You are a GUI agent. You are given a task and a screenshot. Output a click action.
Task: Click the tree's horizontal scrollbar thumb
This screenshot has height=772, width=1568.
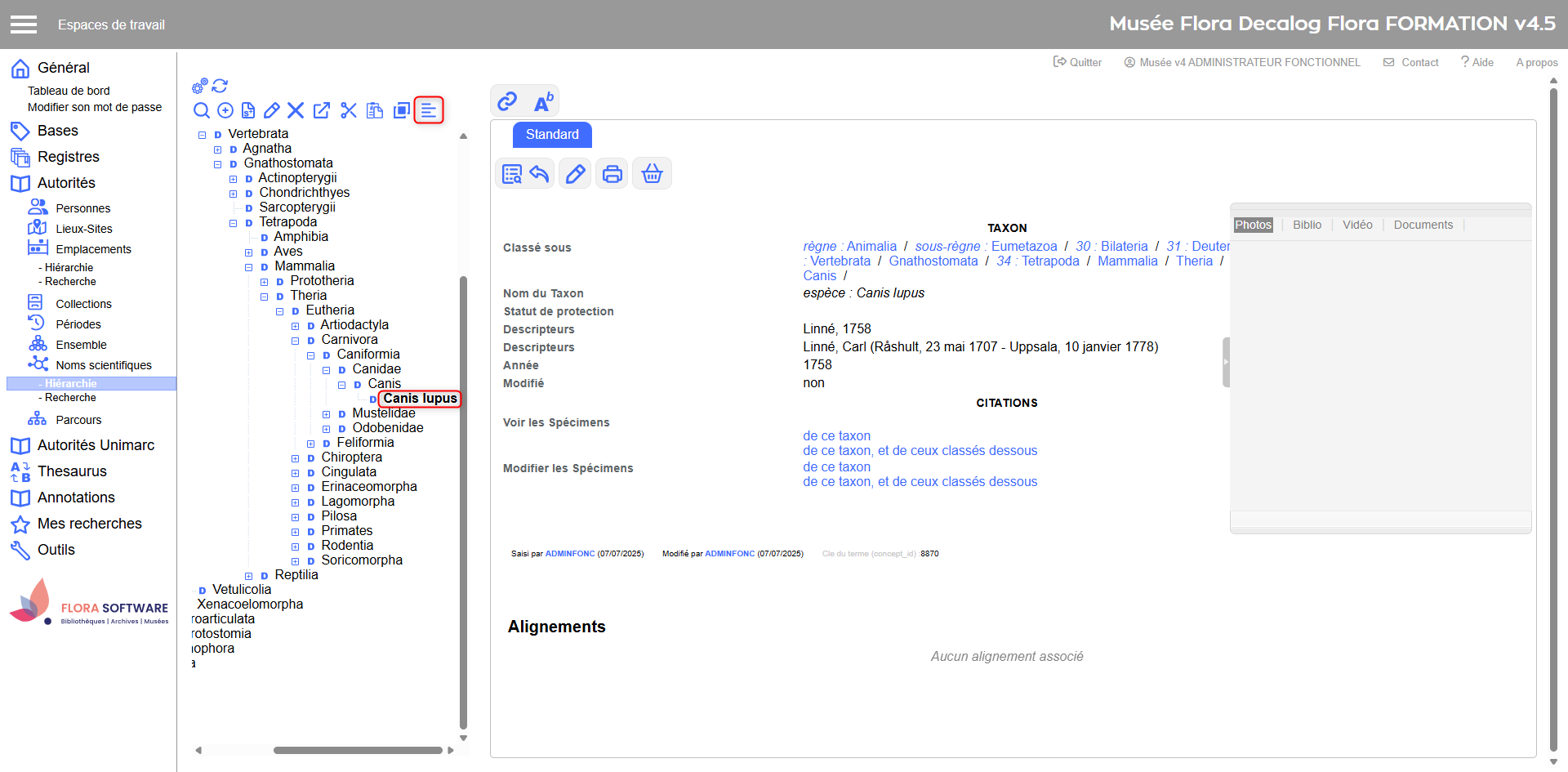pyautogui.click(x=358, y=750)
